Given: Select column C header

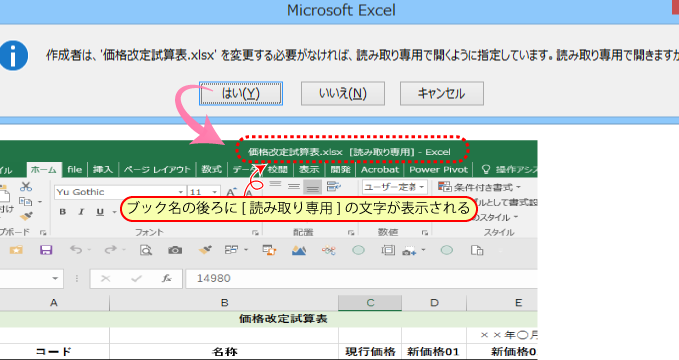Looking at the screenshot, I should click(370, 303).
